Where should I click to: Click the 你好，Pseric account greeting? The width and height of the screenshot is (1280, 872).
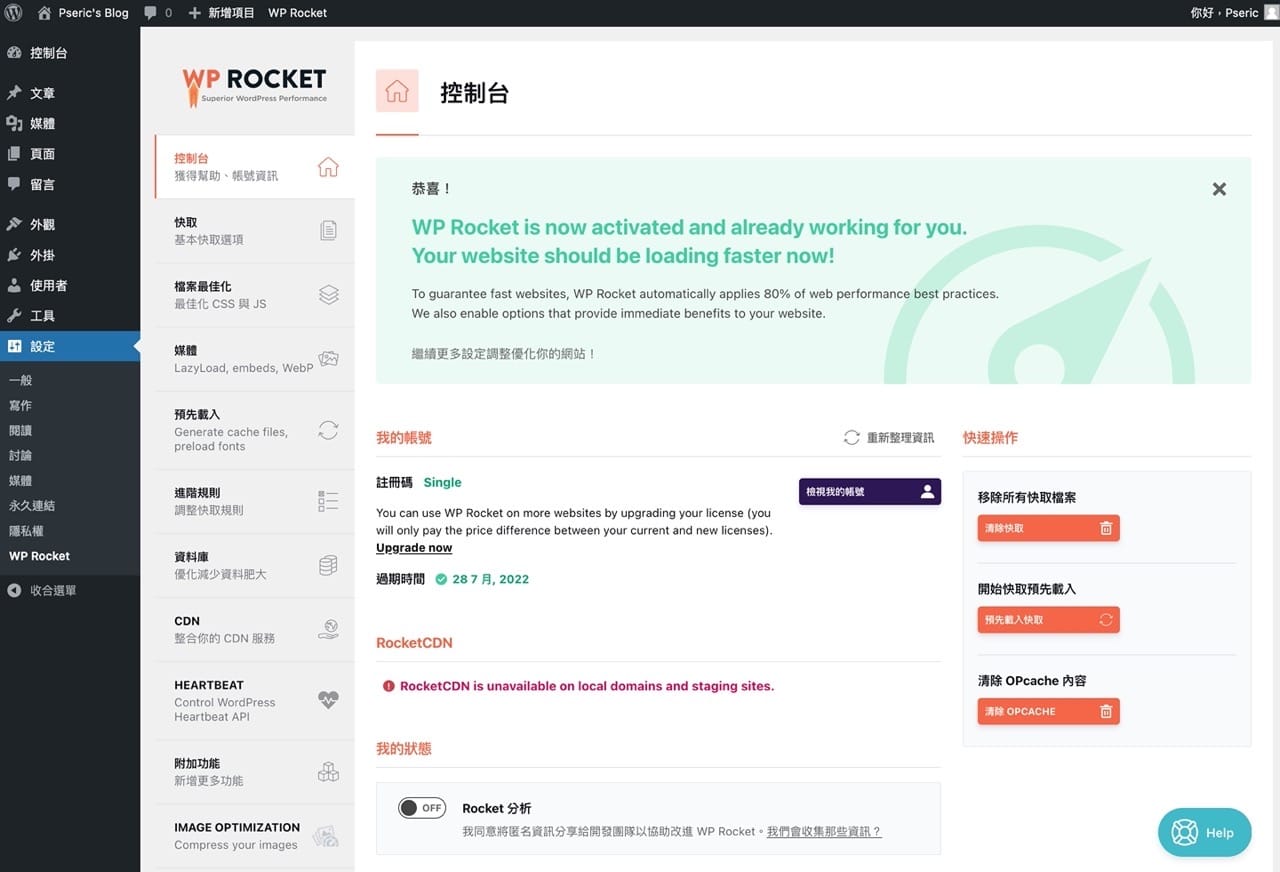(x=1225, y=13)
